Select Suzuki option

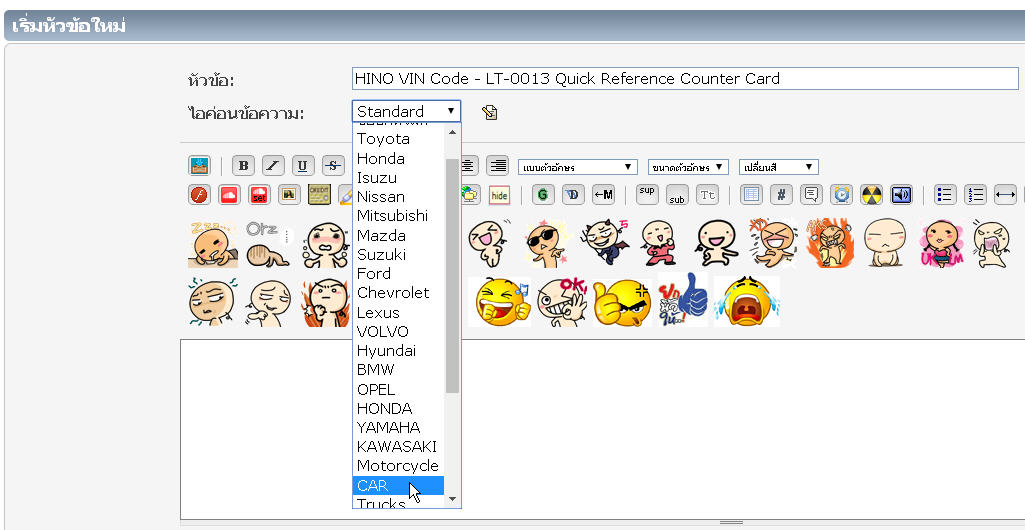(399, 254)
